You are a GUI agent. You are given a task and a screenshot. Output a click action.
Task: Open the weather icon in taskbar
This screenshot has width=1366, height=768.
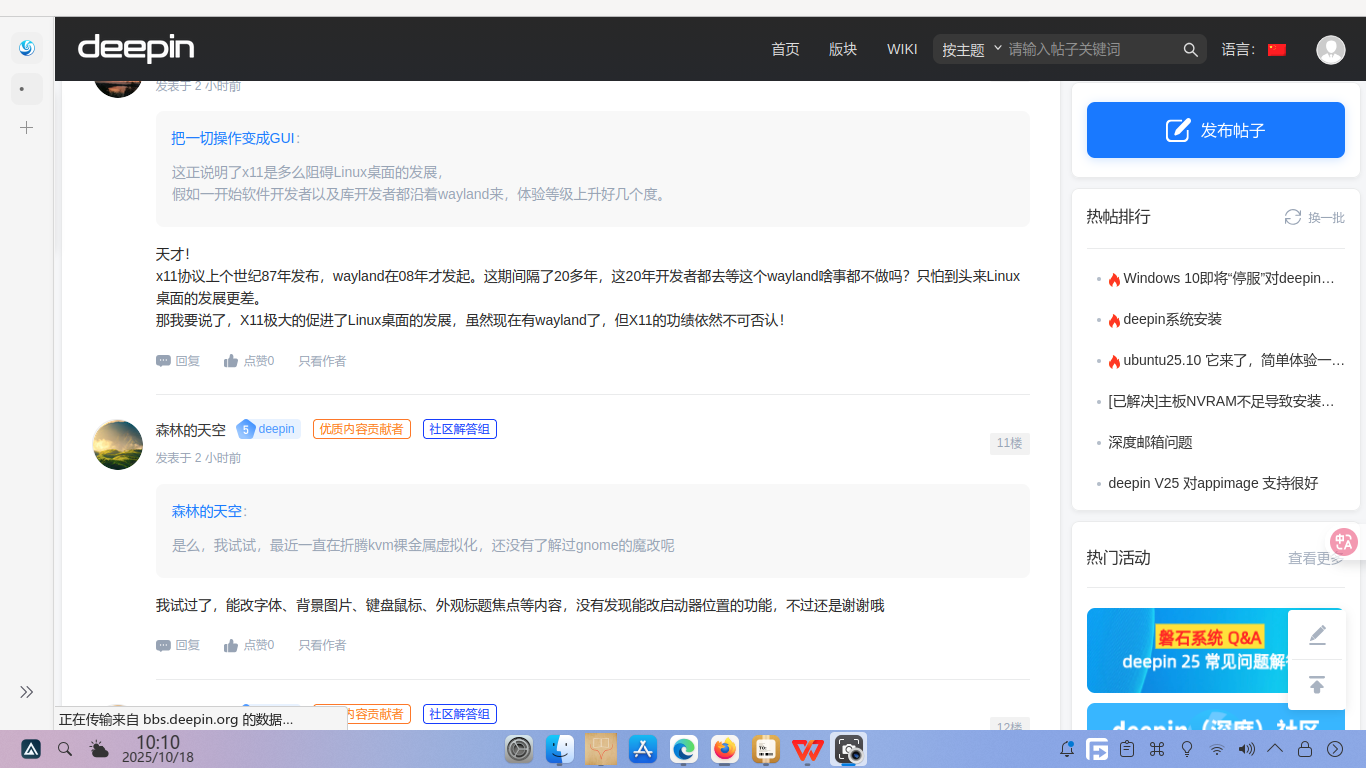[99, 749]
